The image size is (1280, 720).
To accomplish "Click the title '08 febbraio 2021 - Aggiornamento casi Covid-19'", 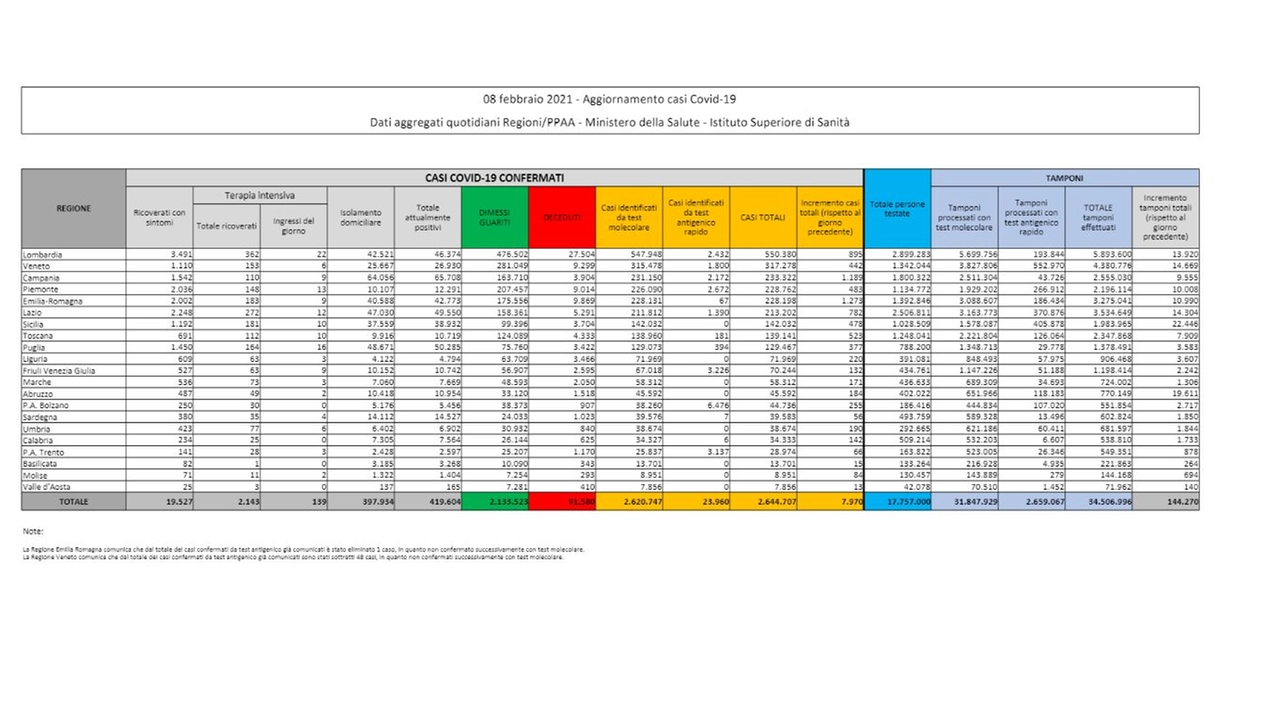I will pos(610,102).
